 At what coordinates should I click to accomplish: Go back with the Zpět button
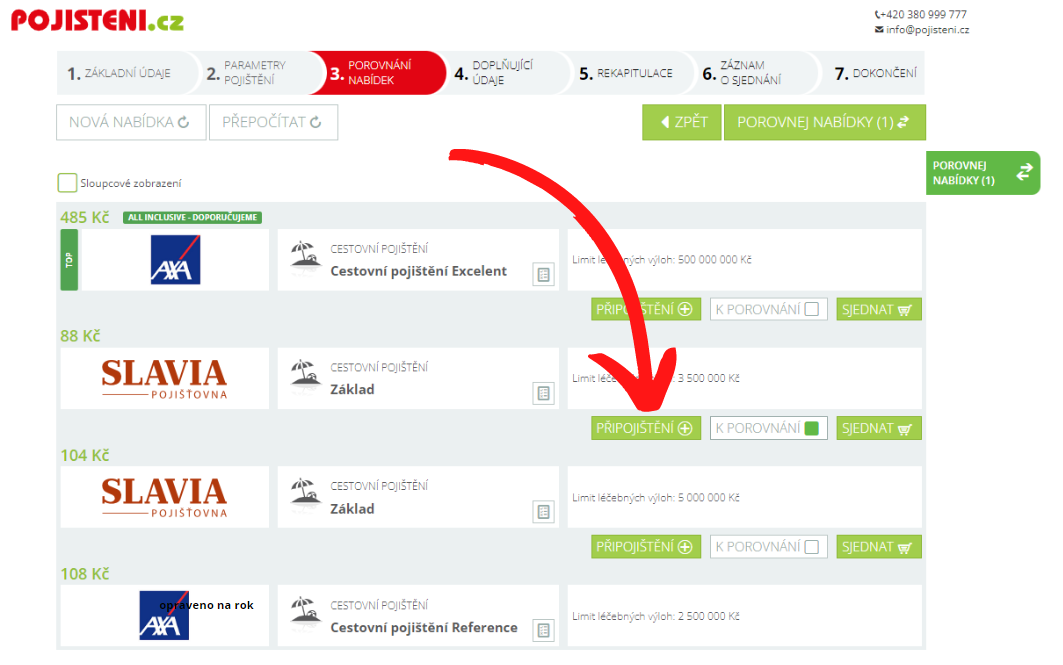(x=682, y=122)
